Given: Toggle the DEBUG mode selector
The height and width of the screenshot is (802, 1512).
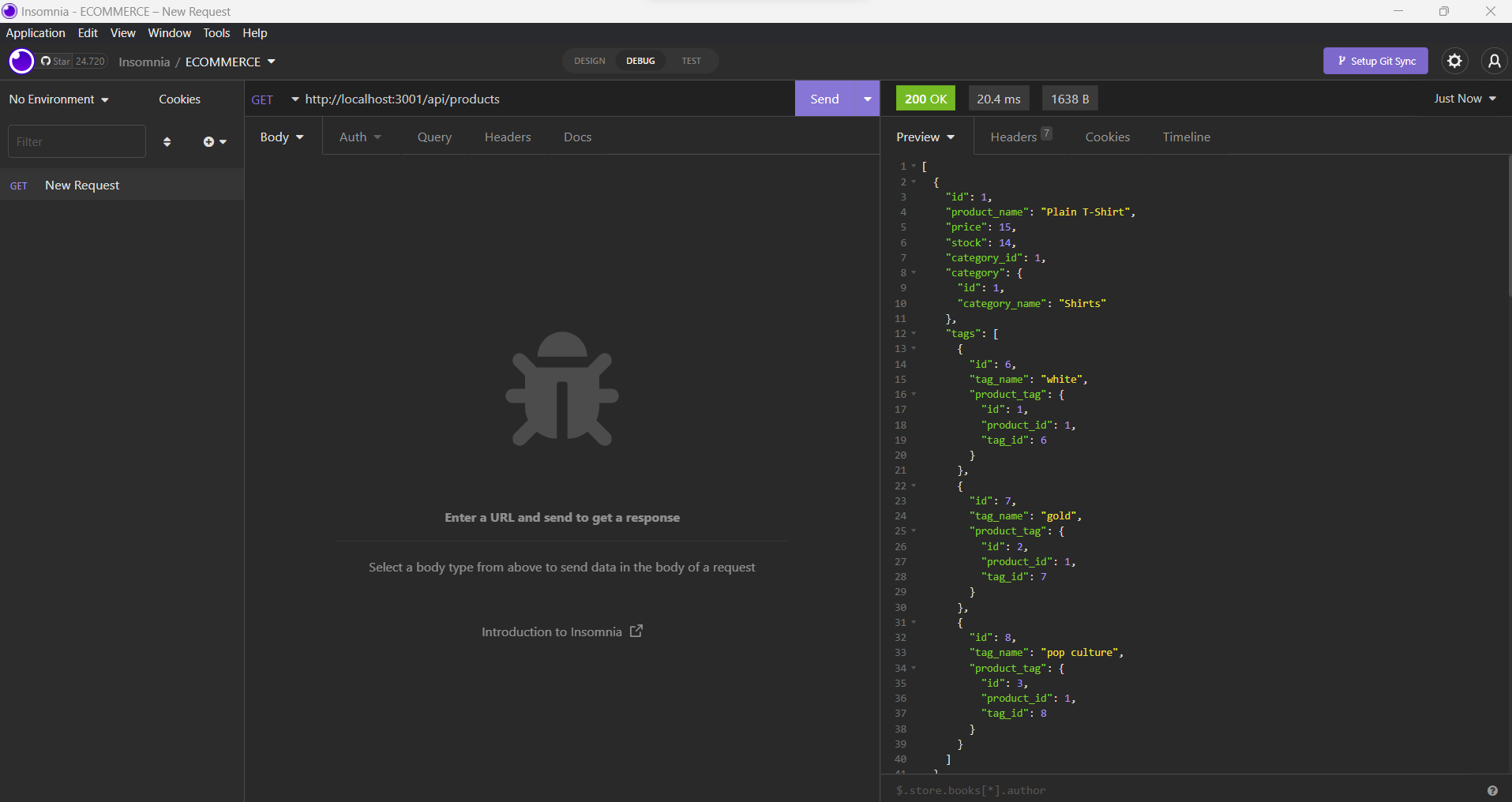Looking at the screenshot, I should click(x=640, y=61).
